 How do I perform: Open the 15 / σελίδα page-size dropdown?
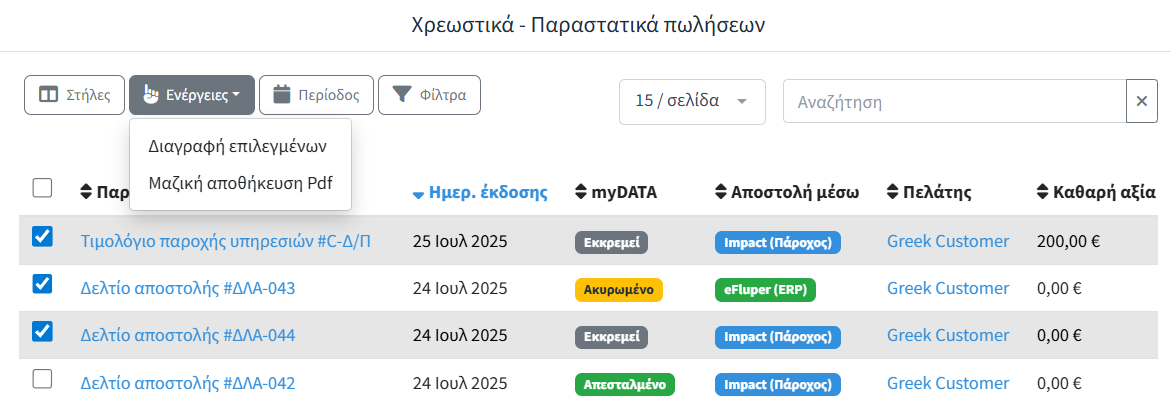click(692, 101)
